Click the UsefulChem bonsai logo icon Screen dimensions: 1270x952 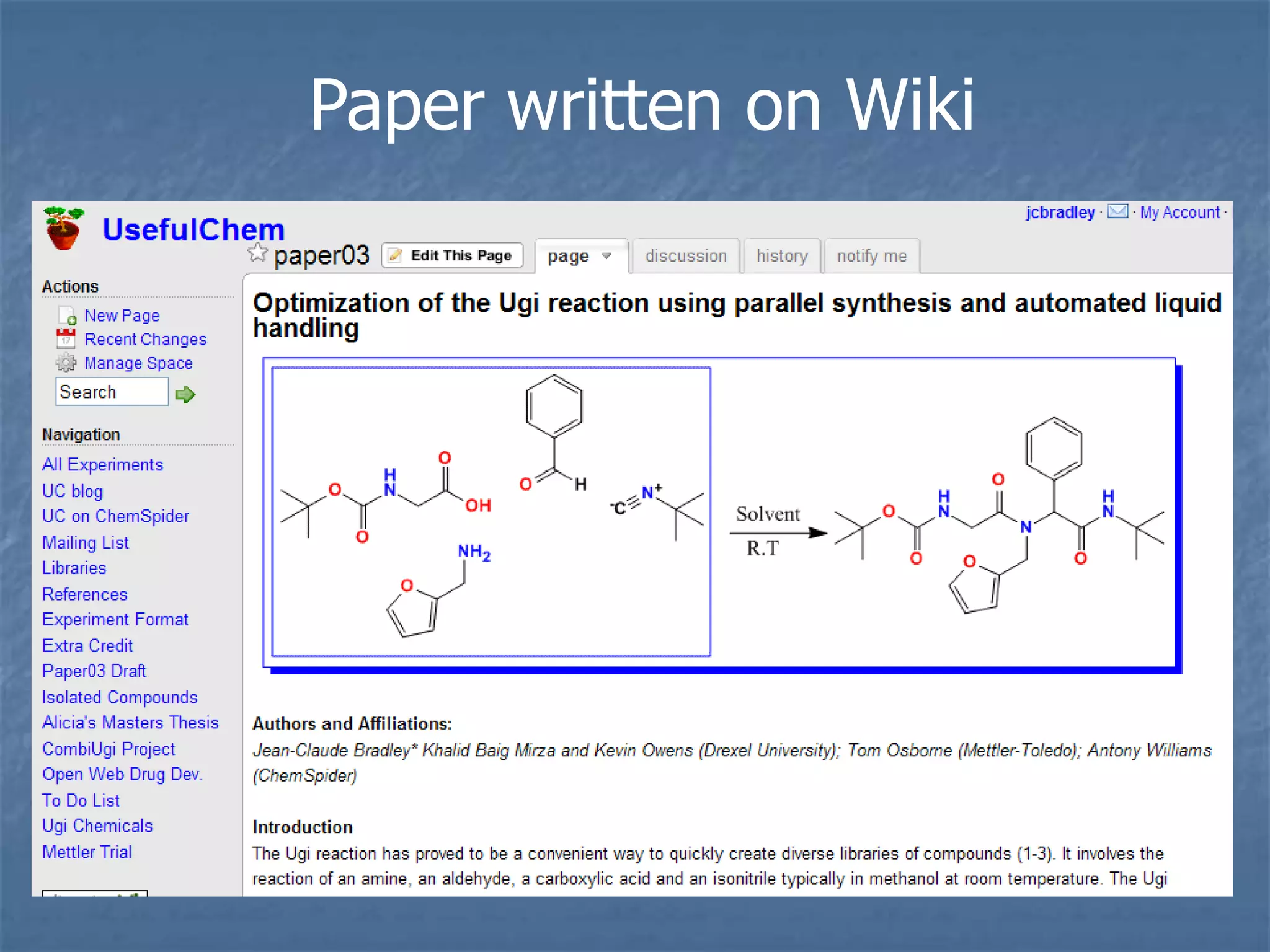pos(63,228)
